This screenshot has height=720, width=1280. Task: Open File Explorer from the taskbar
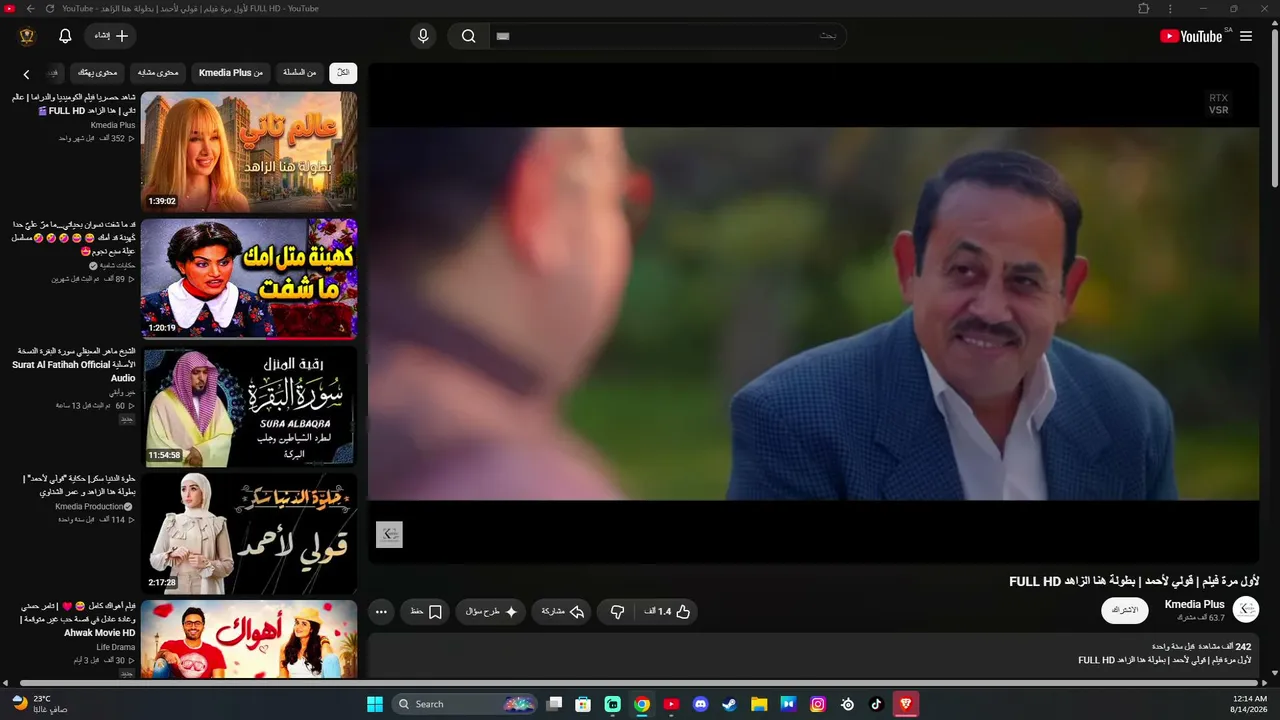759,704
